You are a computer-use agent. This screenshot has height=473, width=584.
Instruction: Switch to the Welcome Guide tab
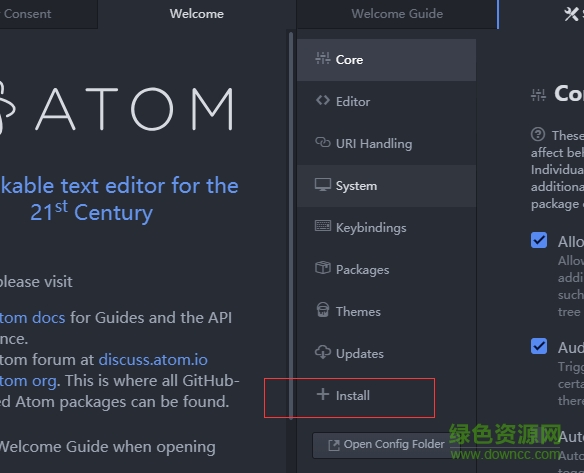click(397, 14)
